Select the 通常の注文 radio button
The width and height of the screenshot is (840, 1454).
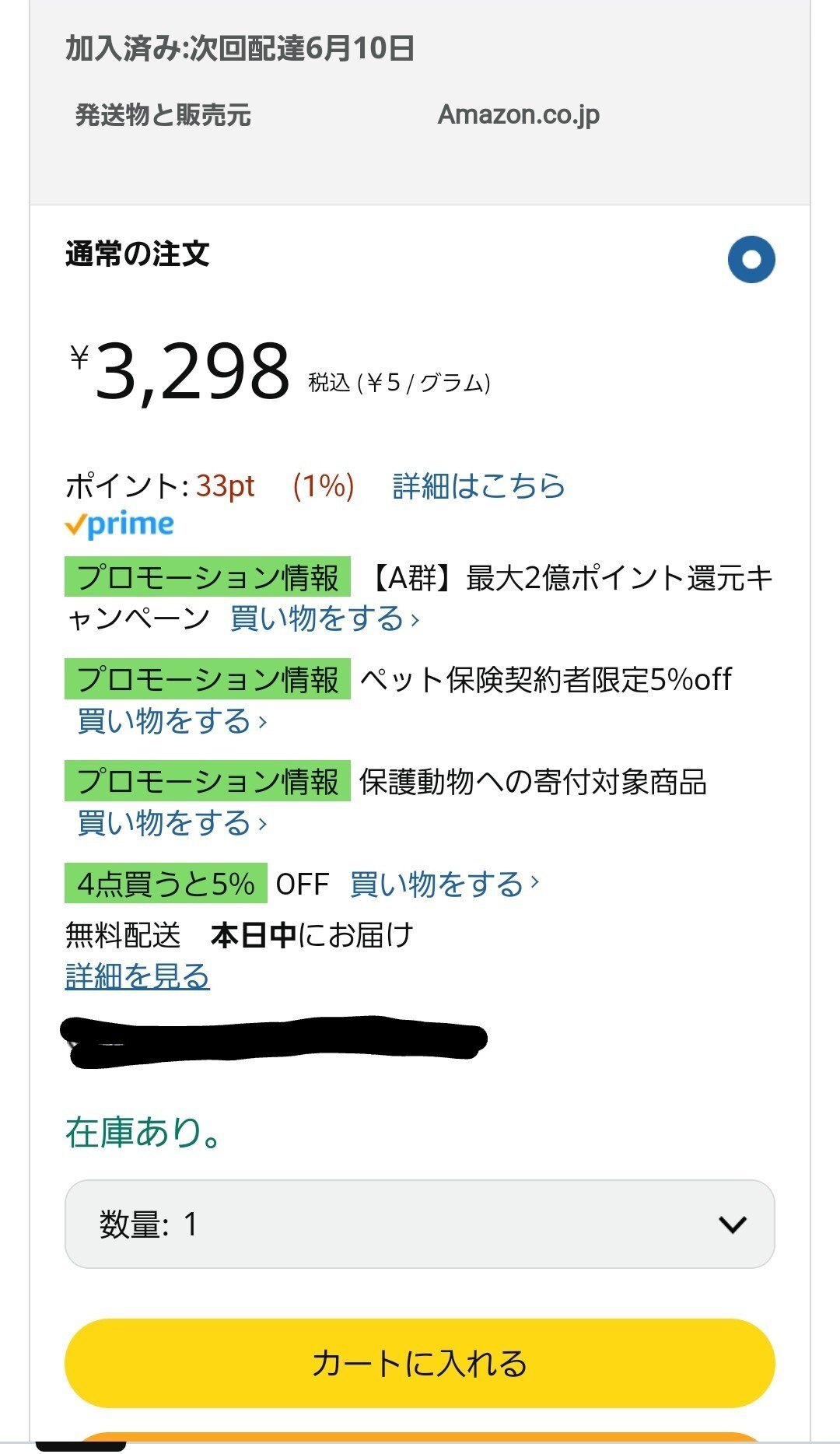click(751, 259)
